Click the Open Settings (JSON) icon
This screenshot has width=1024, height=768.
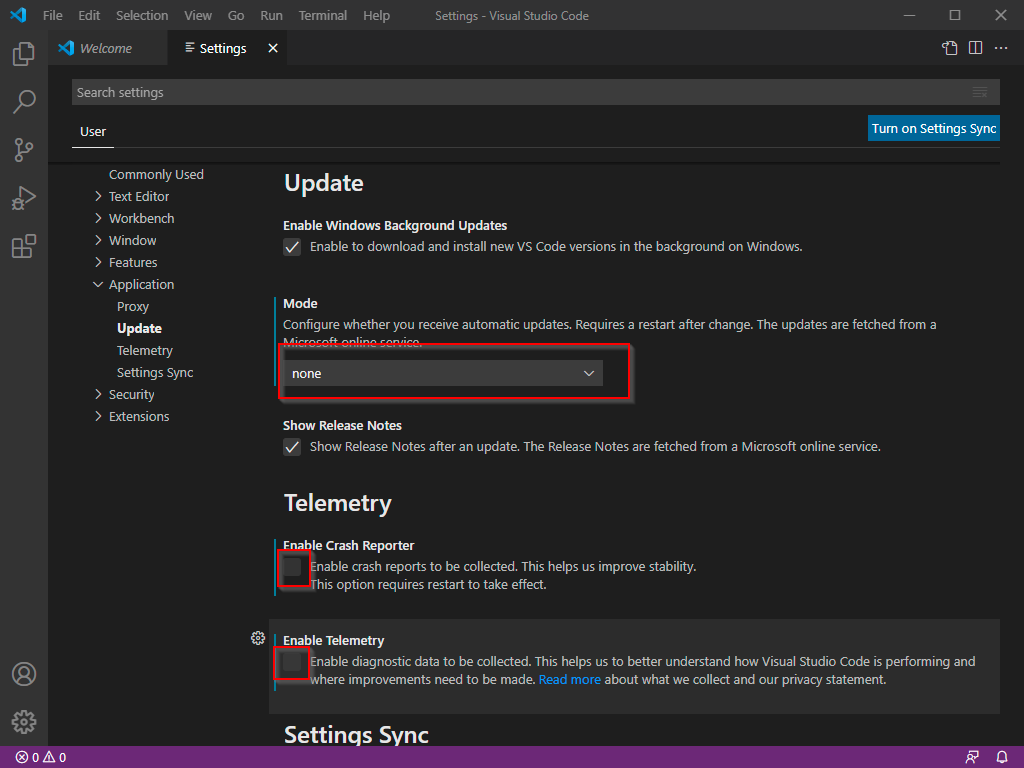(950, 48)
